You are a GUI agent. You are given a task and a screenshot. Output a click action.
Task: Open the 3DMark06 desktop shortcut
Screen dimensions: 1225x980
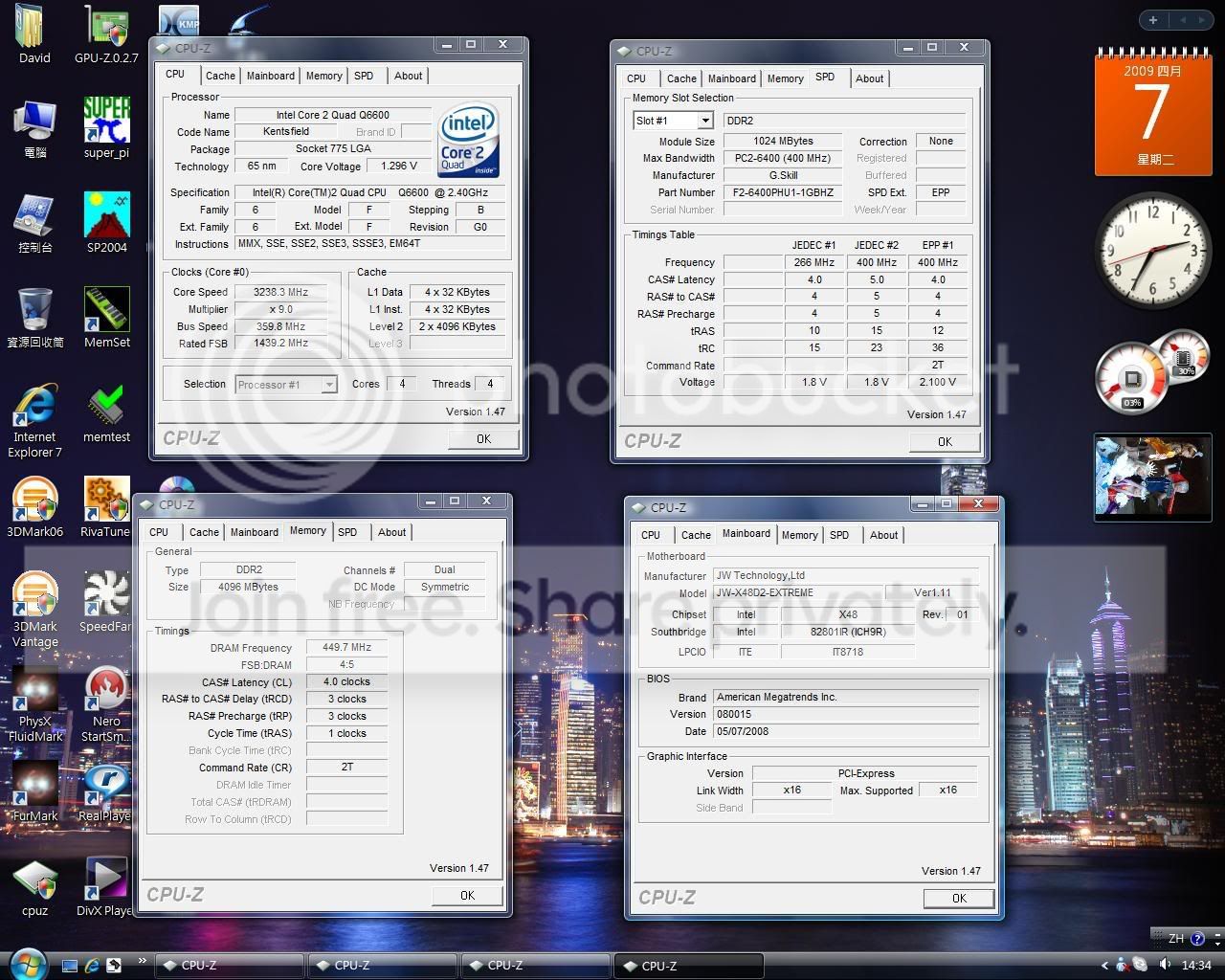[34, 508]
